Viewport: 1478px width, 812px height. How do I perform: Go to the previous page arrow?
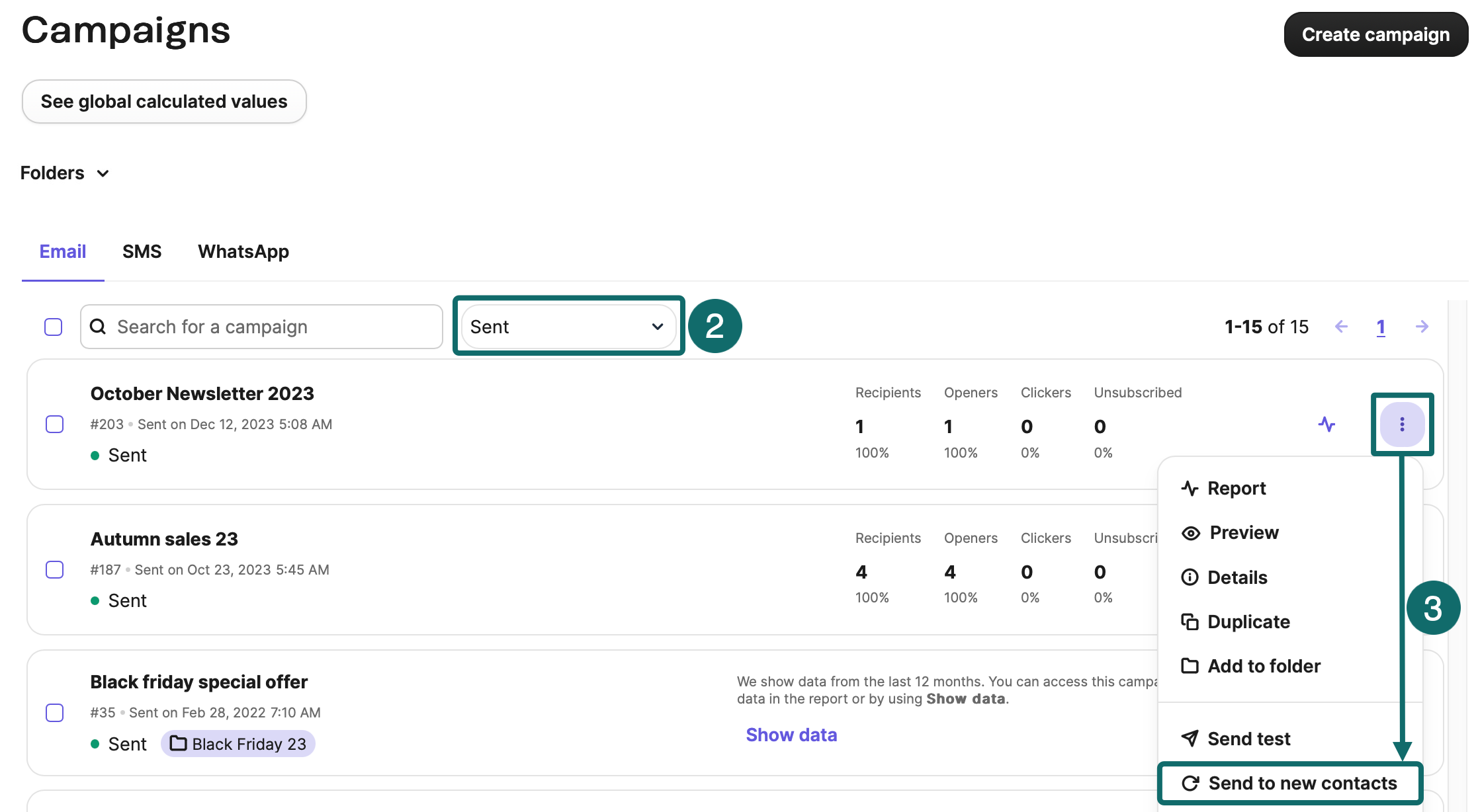pyautogui.click(x=1341, y=327)
